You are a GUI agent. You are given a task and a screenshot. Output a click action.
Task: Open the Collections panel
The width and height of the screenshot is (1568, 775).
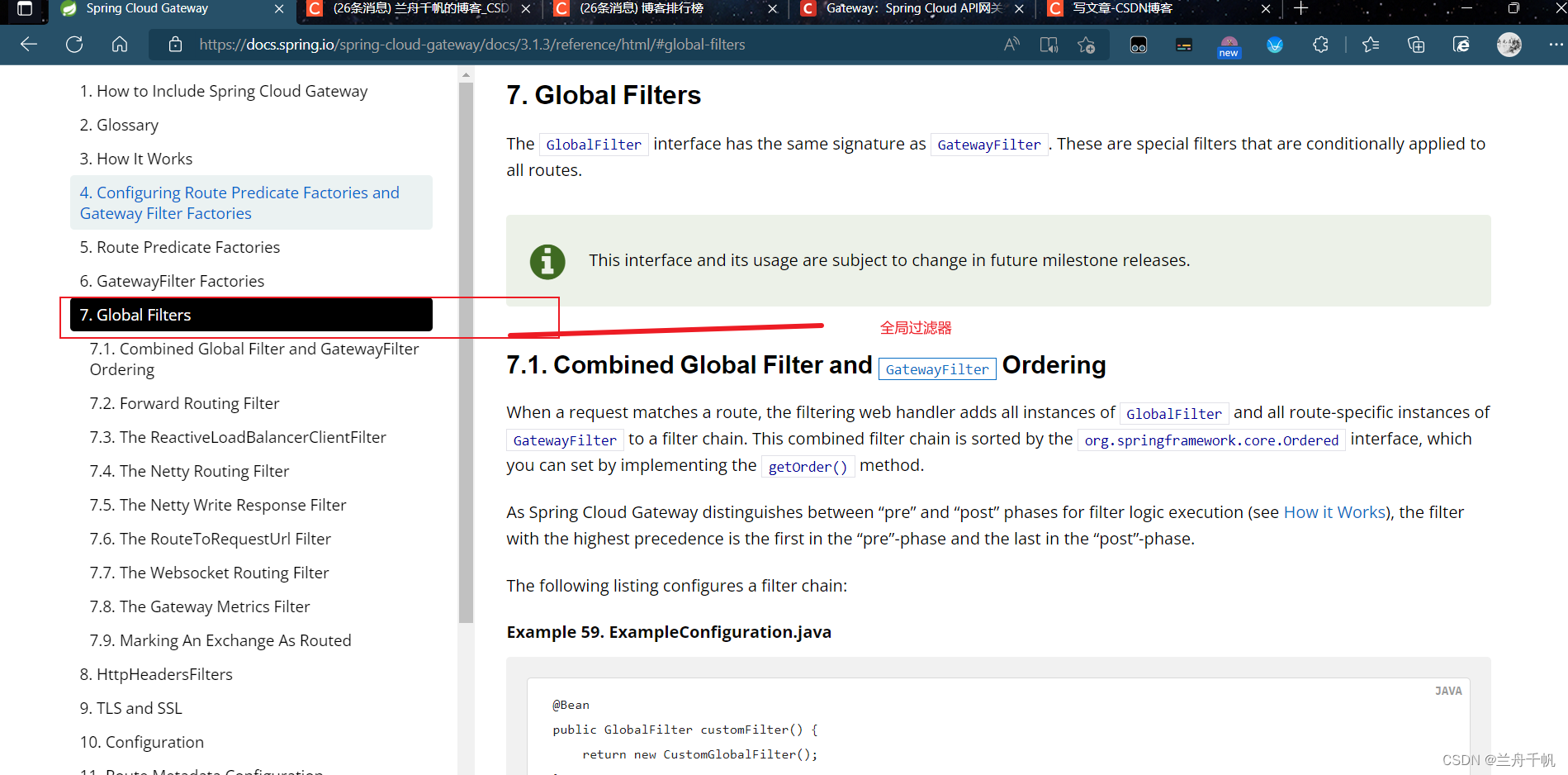tap(1416, 45)
